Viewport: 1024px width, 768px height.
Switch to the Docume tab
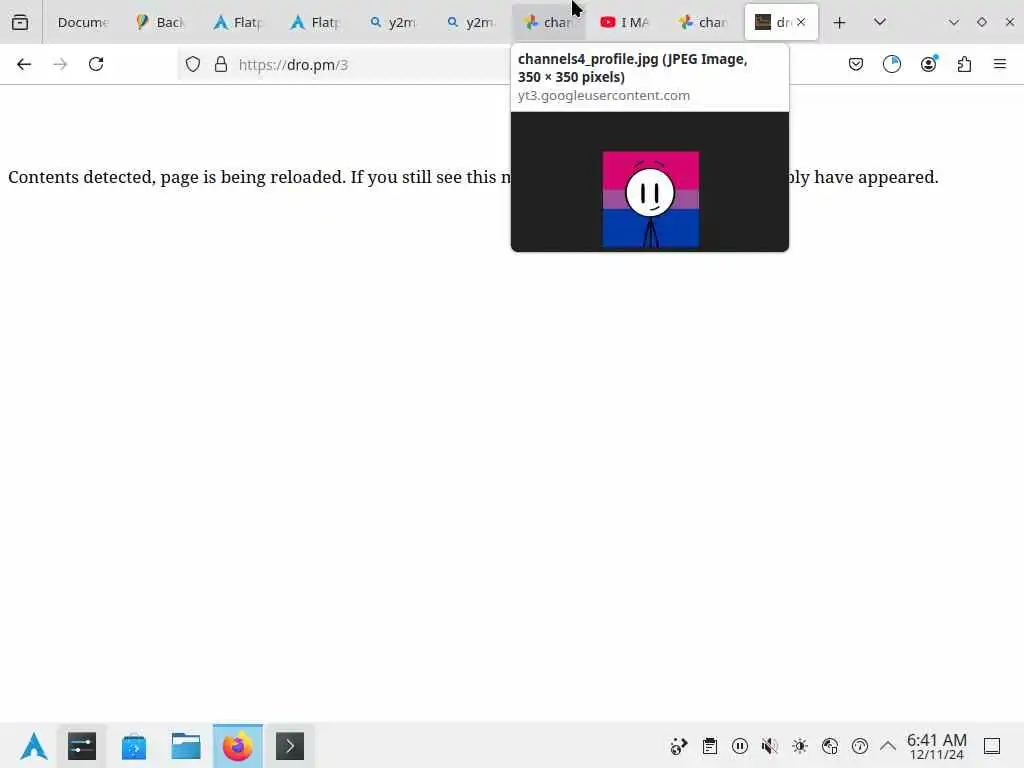pos(82,22)
